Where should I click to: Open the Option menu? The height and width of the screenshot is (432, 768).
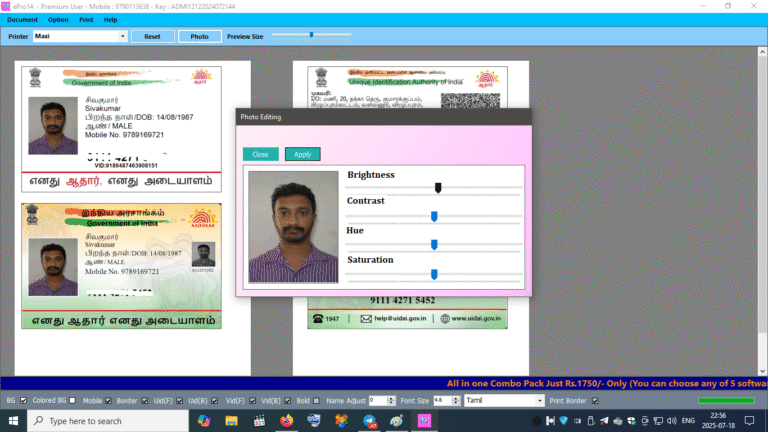tap(58, 20)
